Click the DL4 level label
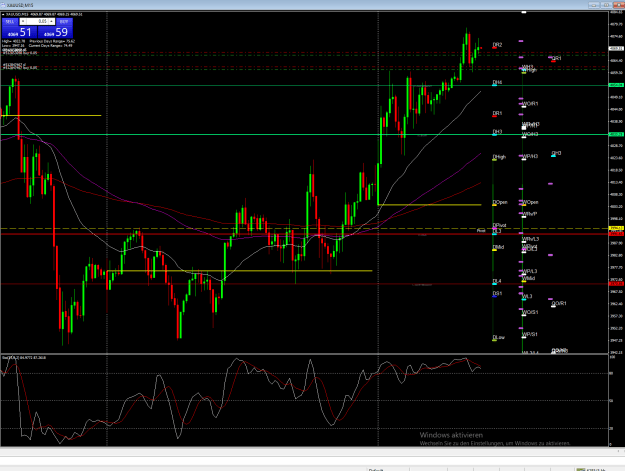The image size is (625, 471). click(497, 281)
